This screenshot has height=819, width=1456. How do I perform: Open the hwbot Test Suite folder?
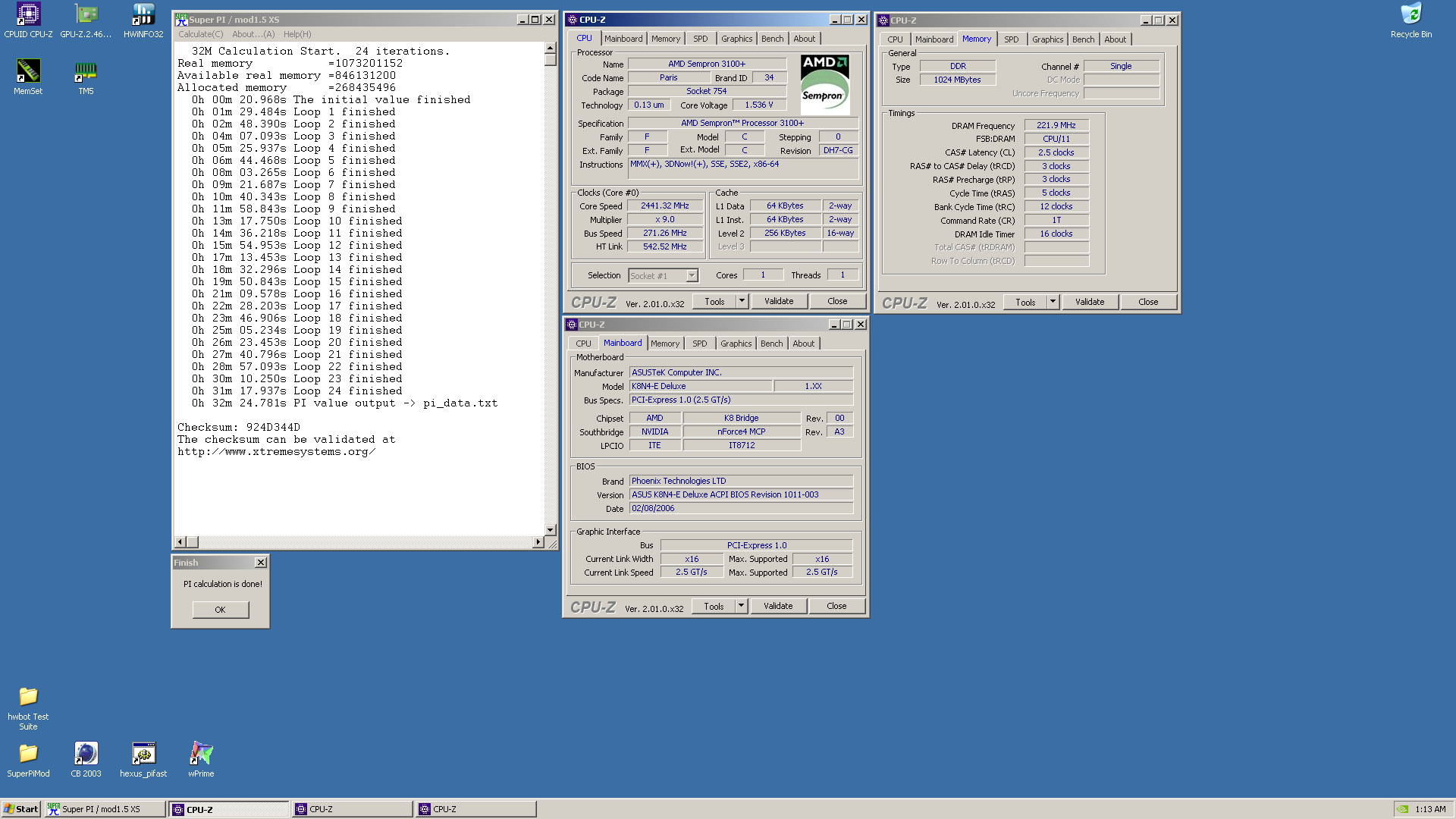pos(28,708)
